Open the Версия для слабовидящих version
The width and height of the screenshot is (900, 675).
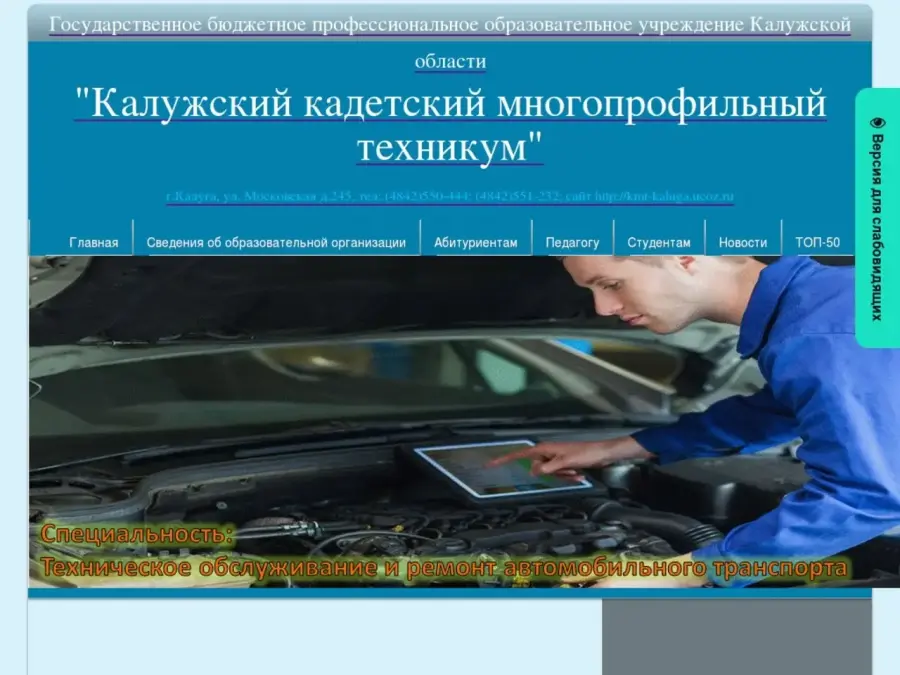(x=877, y=228)
